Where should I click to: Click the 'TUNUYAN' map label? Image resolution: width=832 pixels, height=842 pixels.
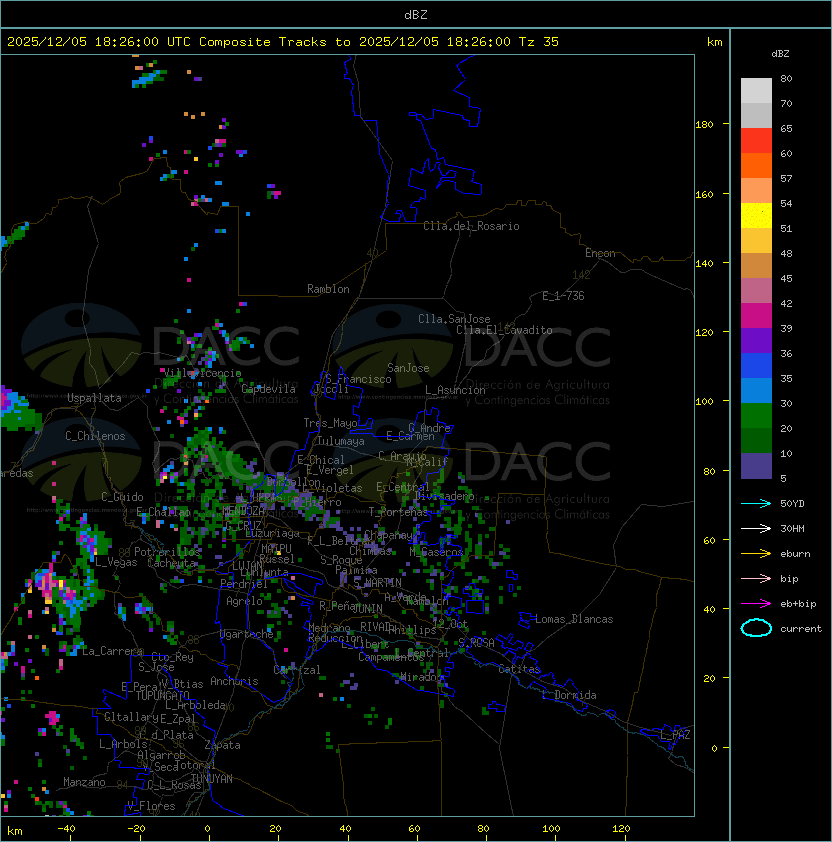(212, 779)
